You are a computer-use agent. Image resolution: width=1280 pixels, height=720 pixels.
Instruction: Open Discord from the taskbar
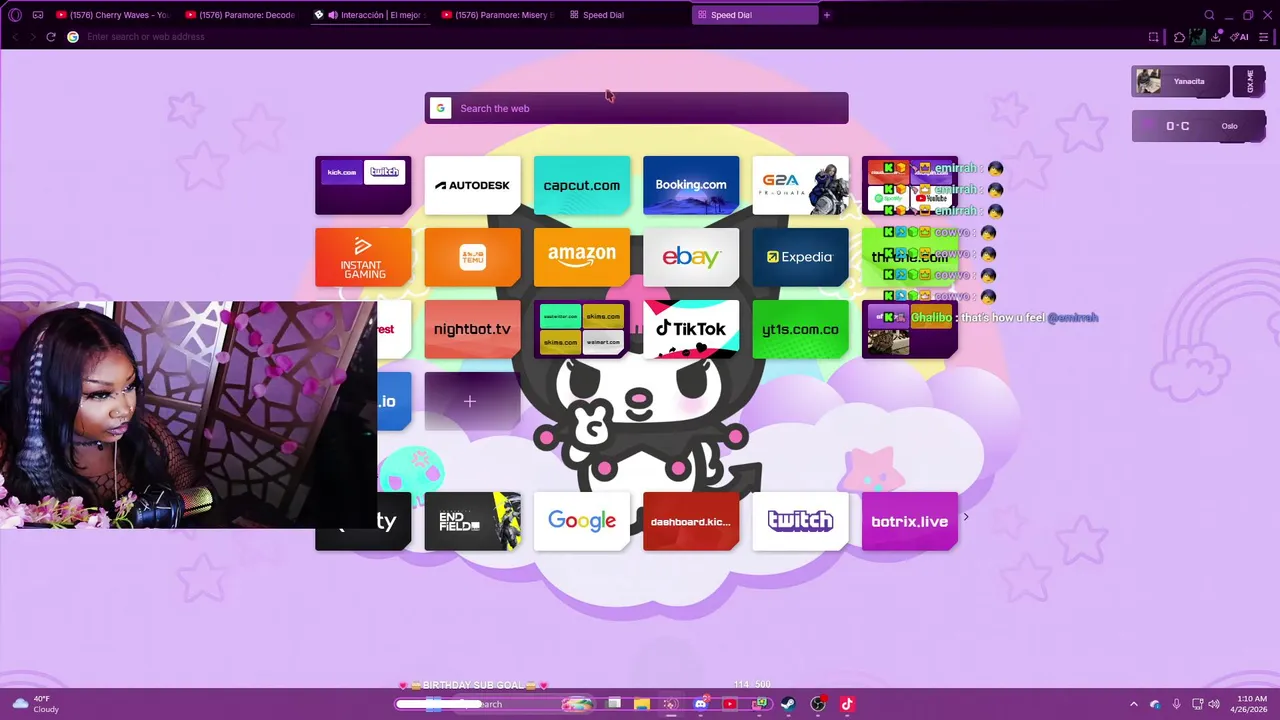tap(700, 704)
